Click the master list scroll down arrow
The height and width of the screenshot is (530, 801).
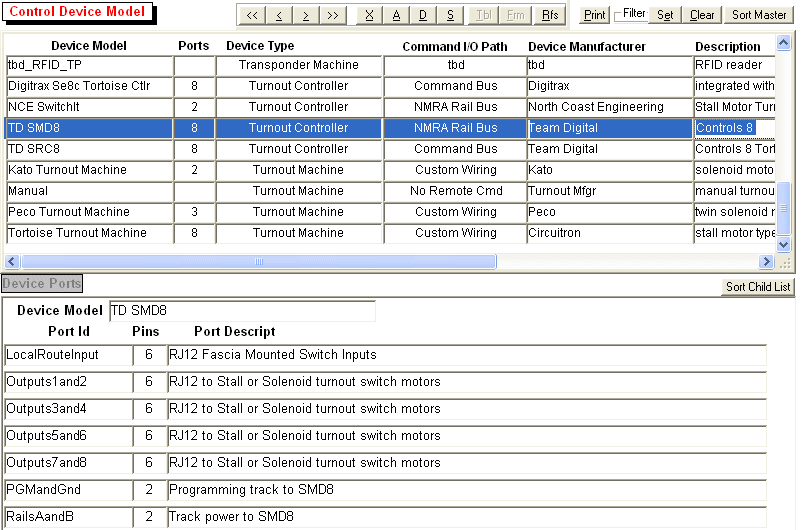[784, 245]
